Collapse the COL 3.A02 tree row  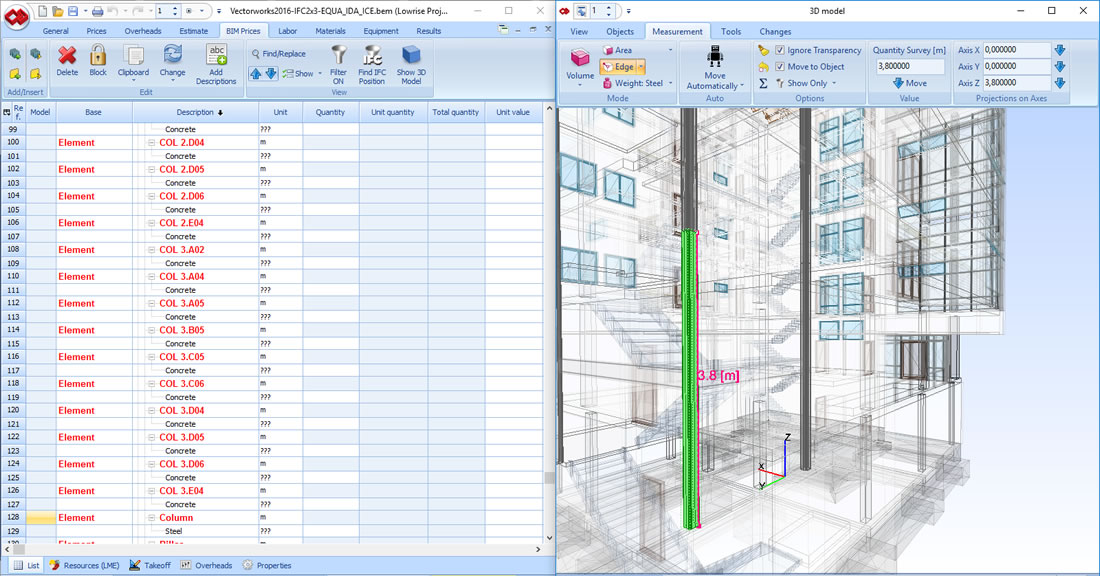coord(152,250)
